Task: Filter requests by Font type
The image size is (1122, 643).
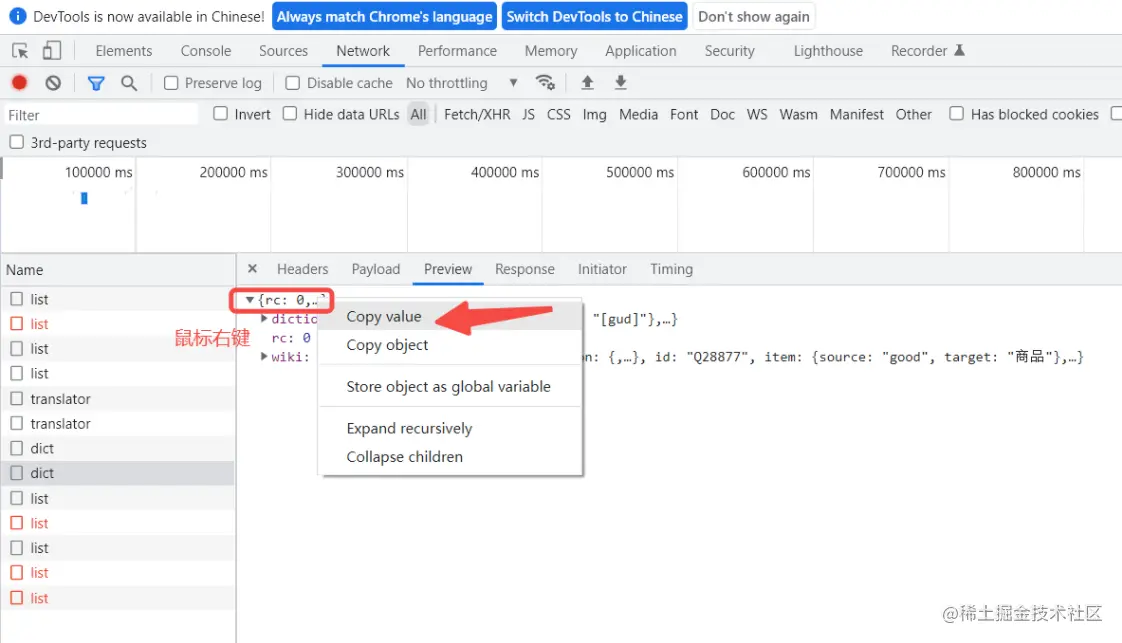Action: [684, 114]
